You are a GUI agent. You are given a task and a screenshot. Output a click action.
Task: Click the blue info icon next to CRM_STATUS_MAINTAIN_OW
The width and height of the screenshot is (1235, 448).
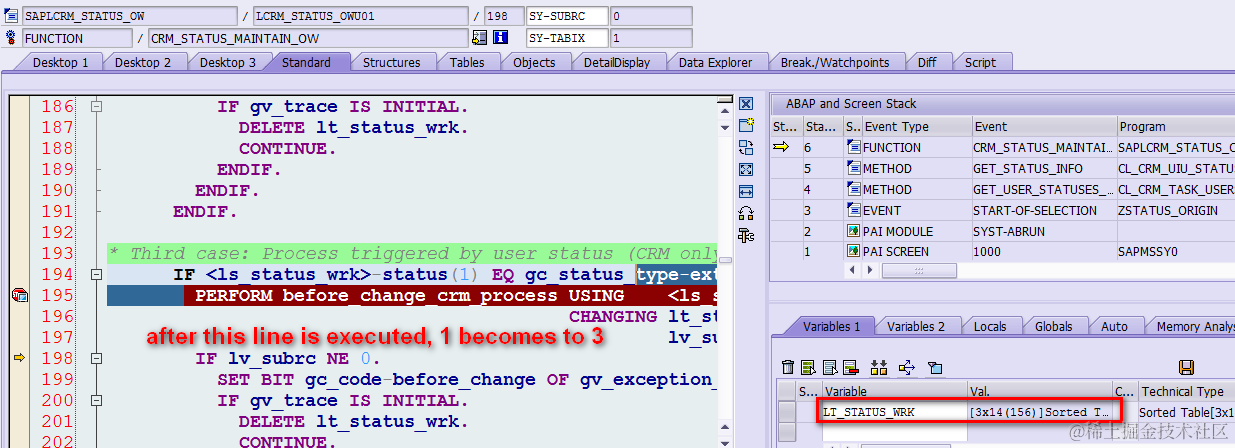coord(502,38)
